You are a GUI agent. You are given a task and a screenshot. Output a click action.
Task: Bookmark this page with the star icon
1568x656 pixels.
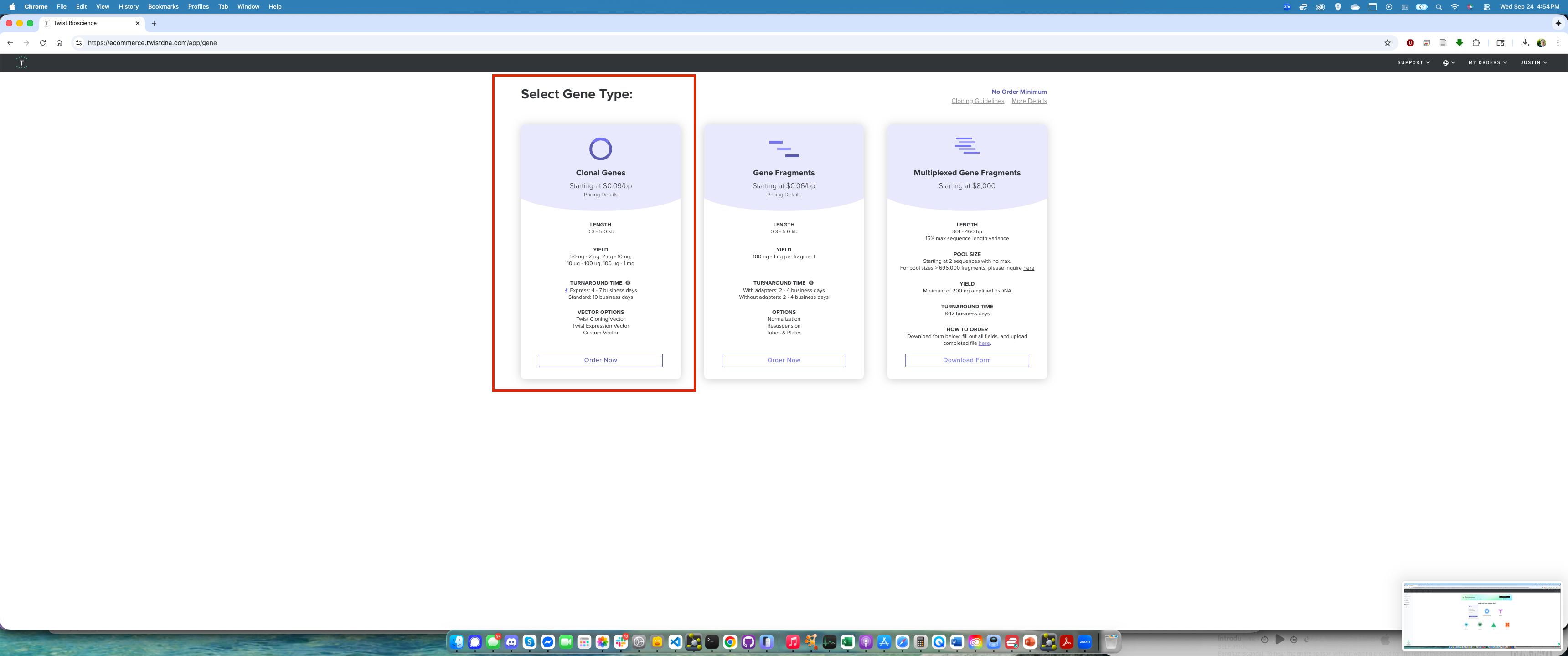point(1387,43)
